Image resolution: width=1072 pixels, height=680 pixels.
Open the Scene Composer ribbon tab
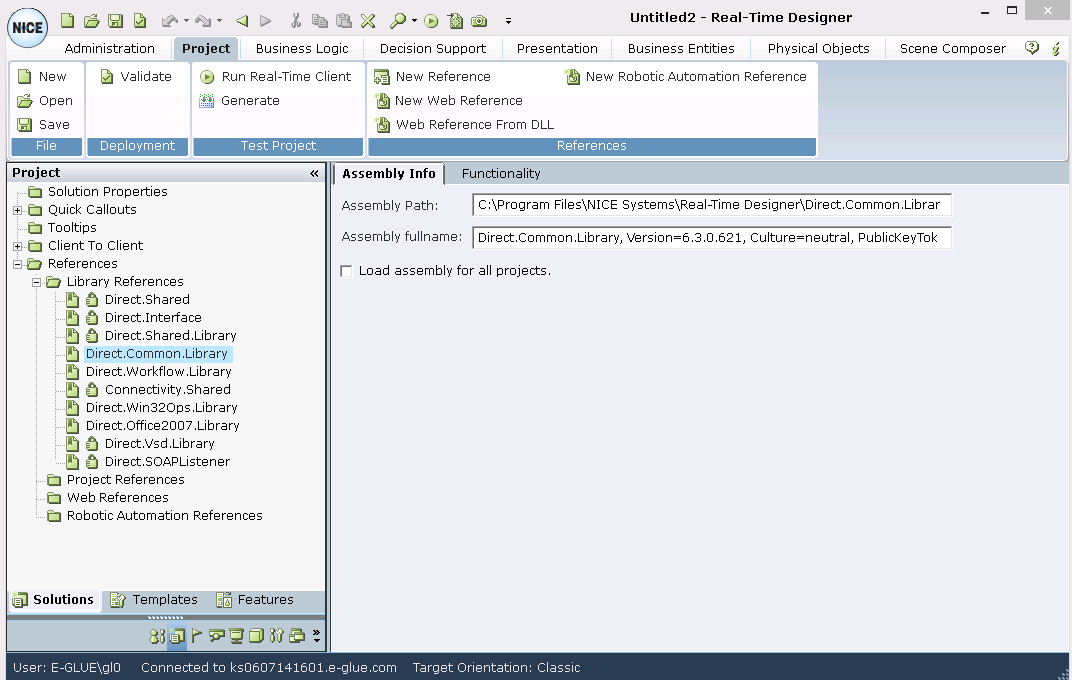pyautogui.click(x=952, y=49)
